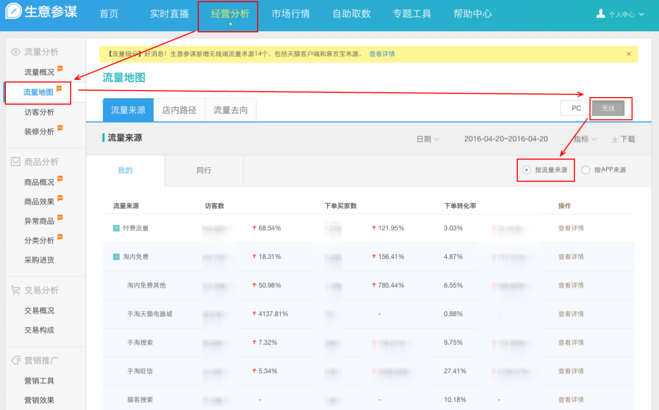659x410 pixels.
Task: Click 查看详情 for the 手淘旺信 row
Action: click(571, 371)
